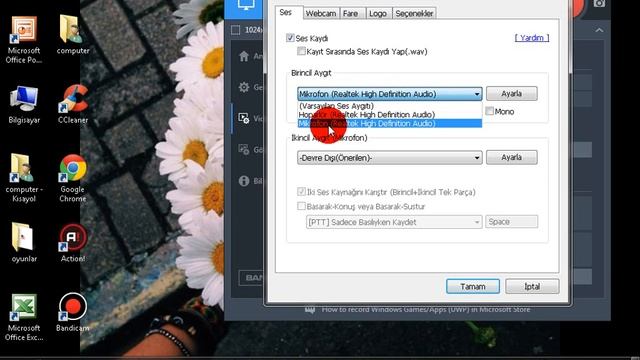This screenshot has width=640, height=360.
Task: Launch Google Chrome from the desktop
Action: (73, 178)
